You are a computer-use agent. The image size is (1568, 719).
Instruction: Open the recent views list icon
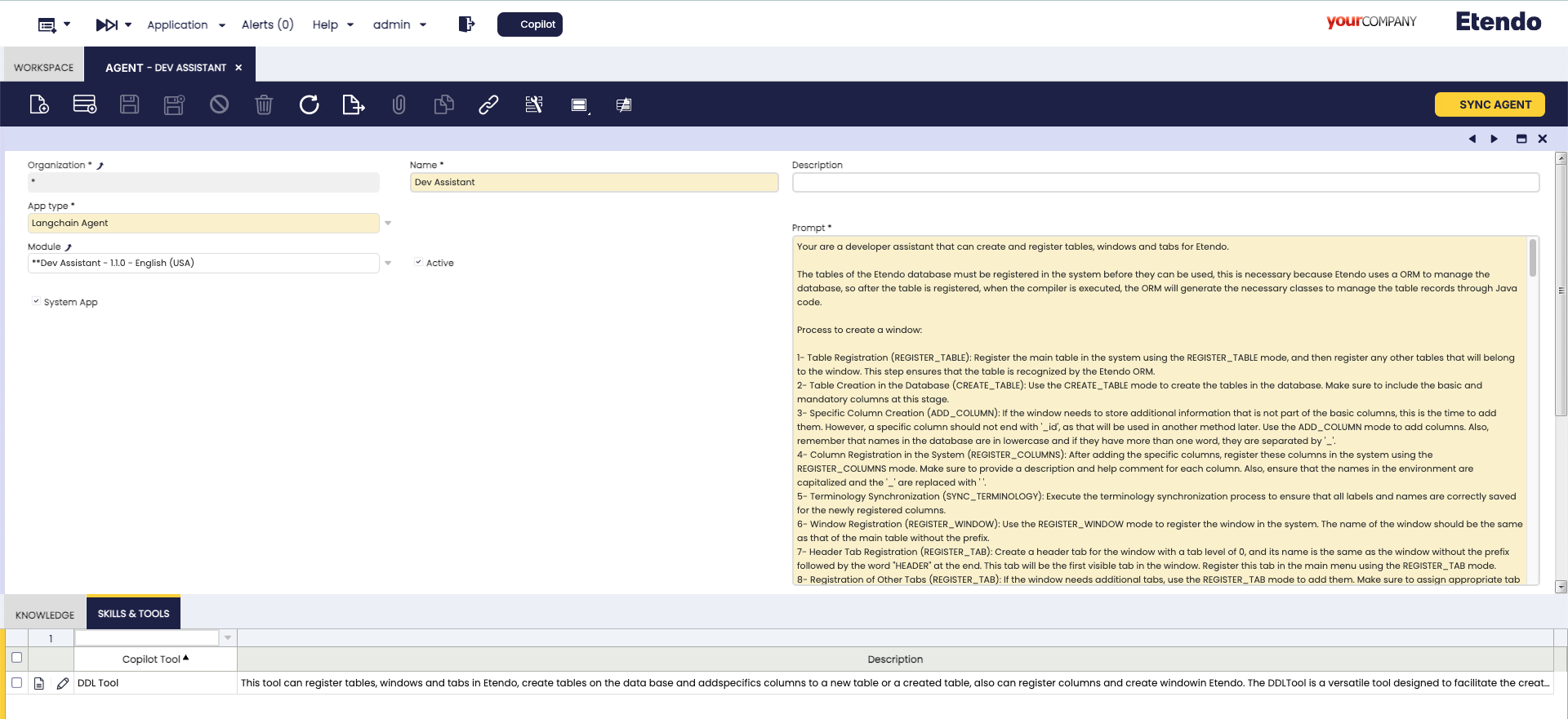click(x=47, y=24)
